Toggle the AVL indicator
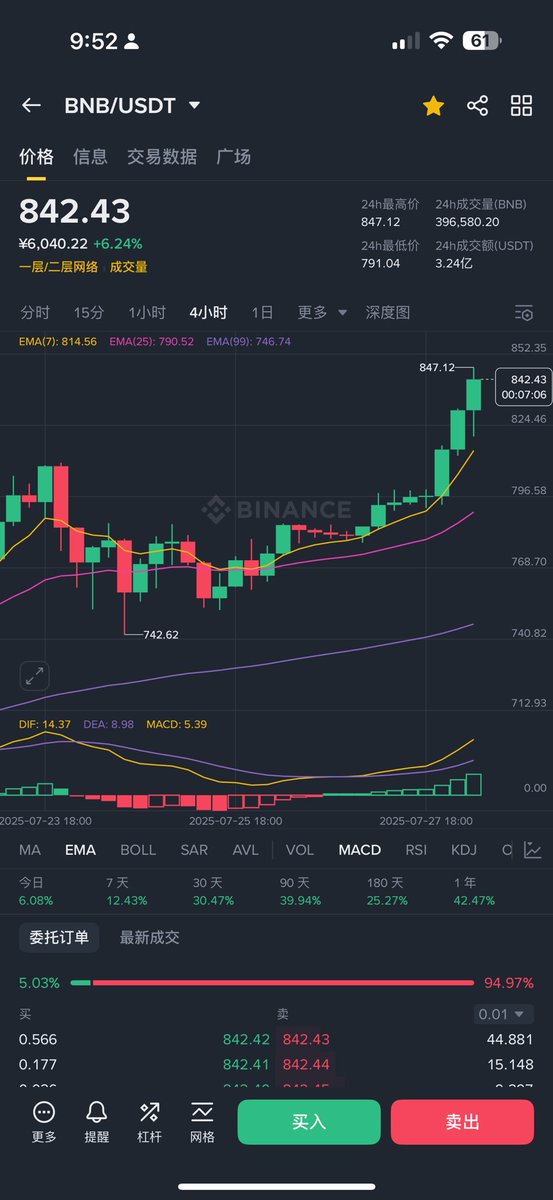Image resolution: width=553 pixels, height=1200 pixels. tap(245, 850)
